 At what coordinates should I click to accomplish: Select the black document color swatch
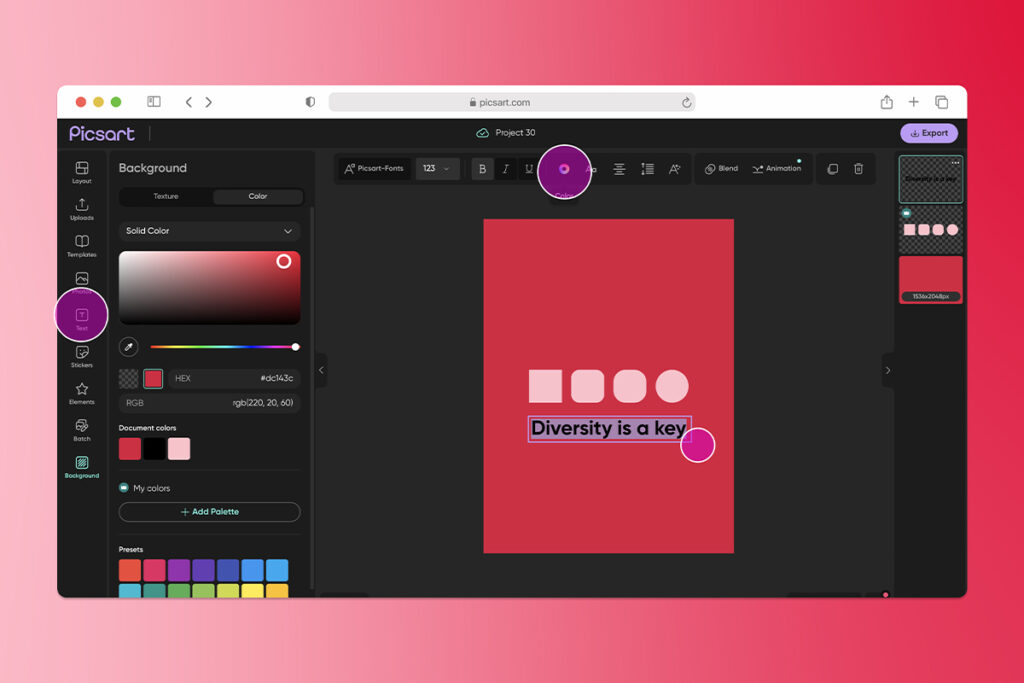click(156, 448)
